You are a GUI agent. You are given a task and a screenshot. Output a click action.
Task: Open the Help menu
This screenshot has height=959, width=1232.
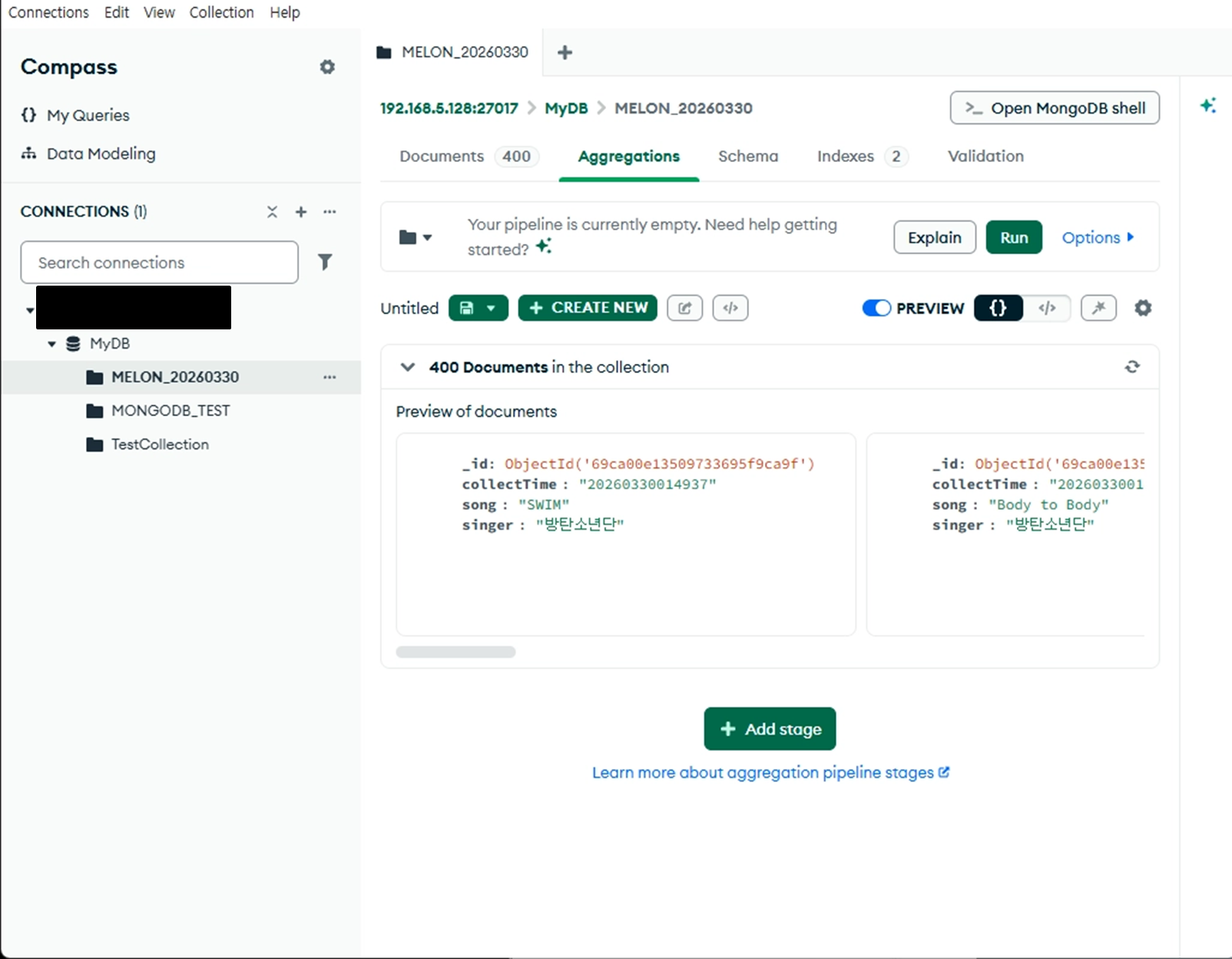pos(285,12)
